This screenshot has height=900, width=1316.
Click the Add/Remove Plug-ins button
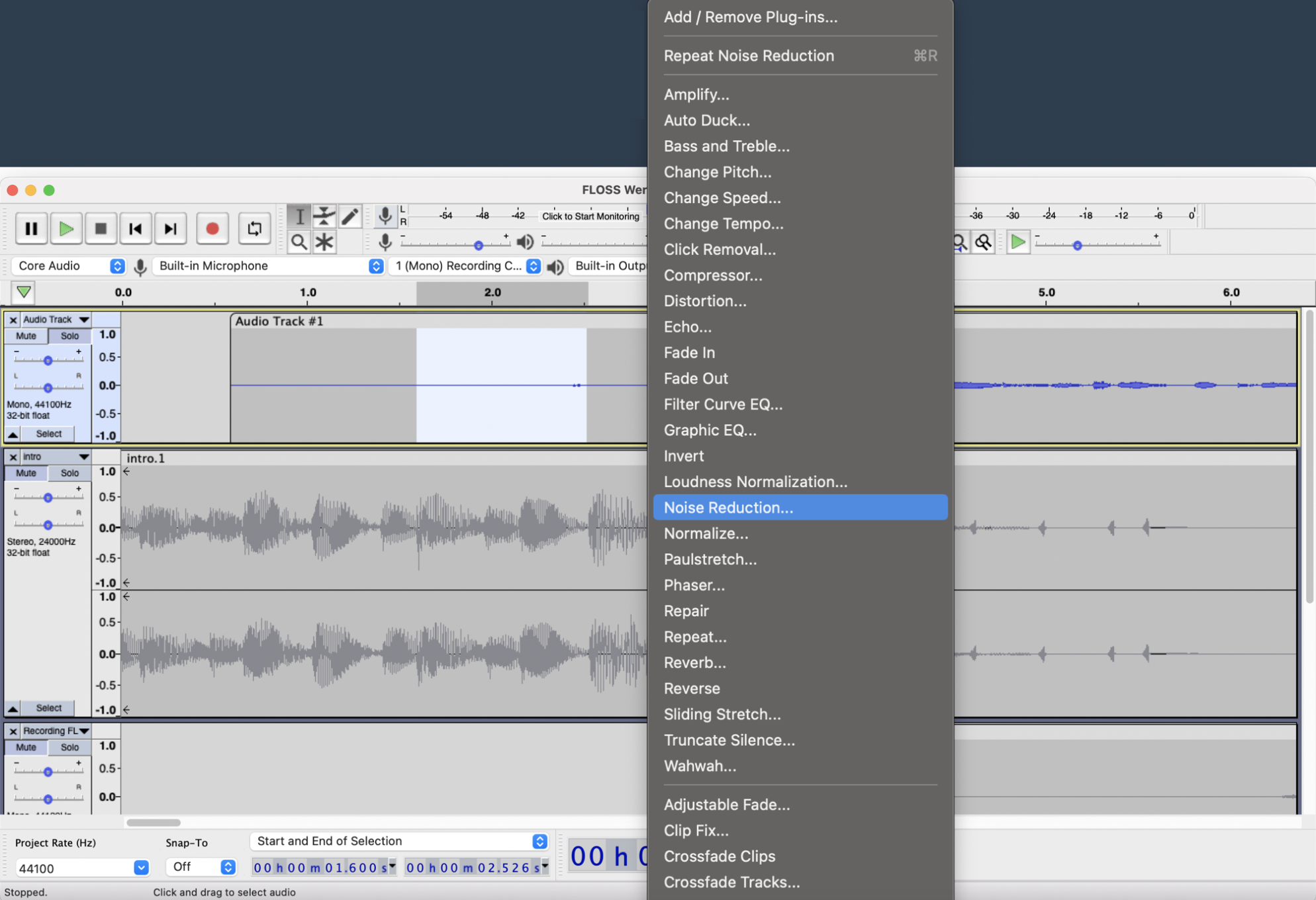(x=750, y=16)
